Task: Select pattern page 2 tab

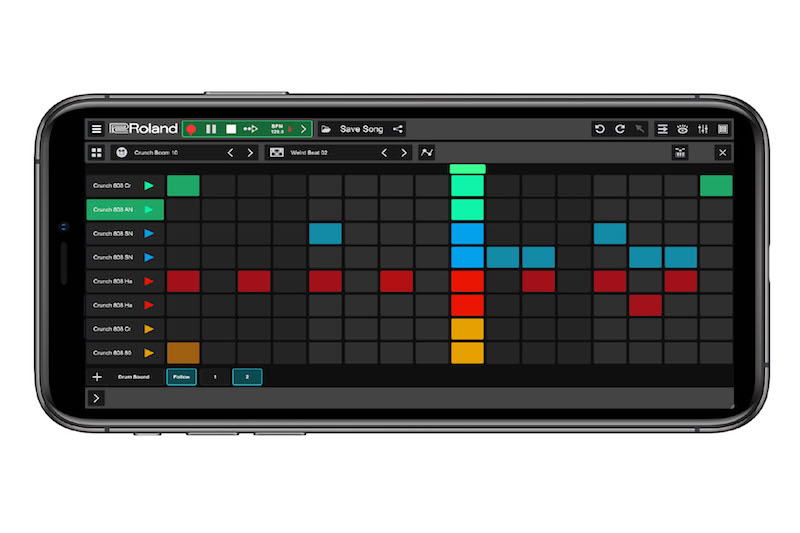Action: tap(247, 377)
